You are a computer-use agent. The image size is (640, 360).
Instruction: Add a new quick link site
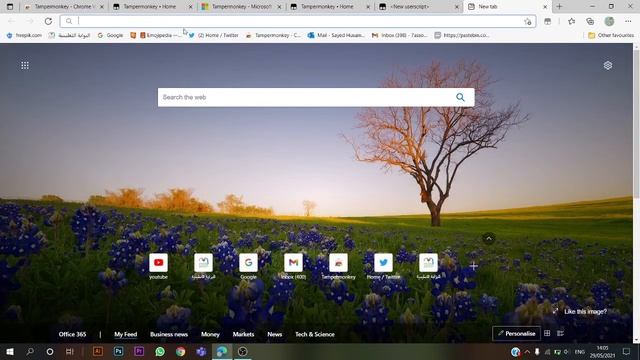473,266
